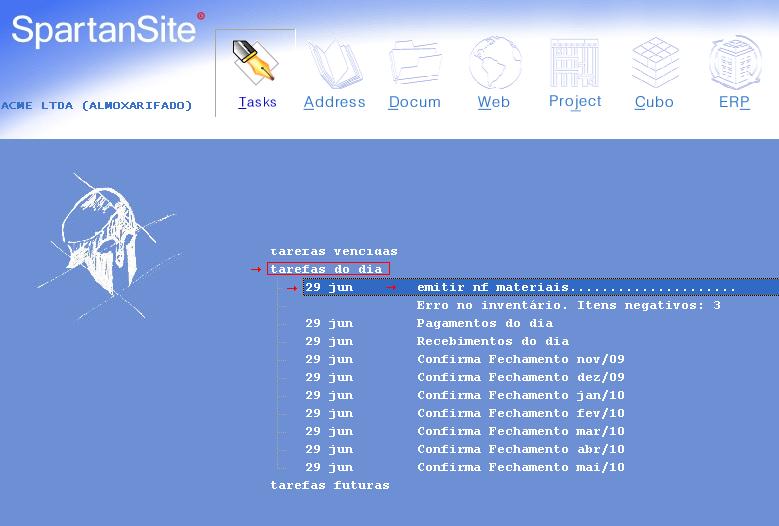The width and height of the screenshot is (779, 526).
Task: Click the inventory error message line
Action: 568,306
